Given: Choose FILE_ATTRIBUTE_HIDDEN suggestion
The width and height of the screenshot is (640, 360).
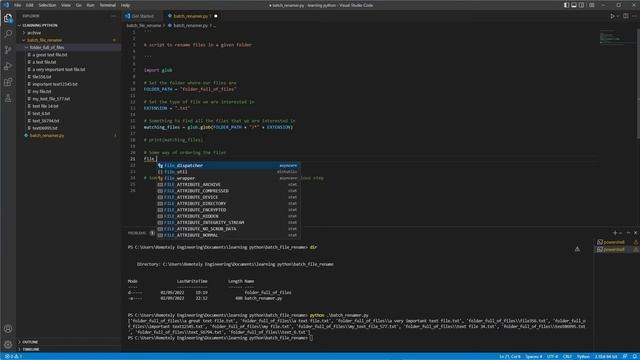Looking at the screenshot, I should (229, 216).
